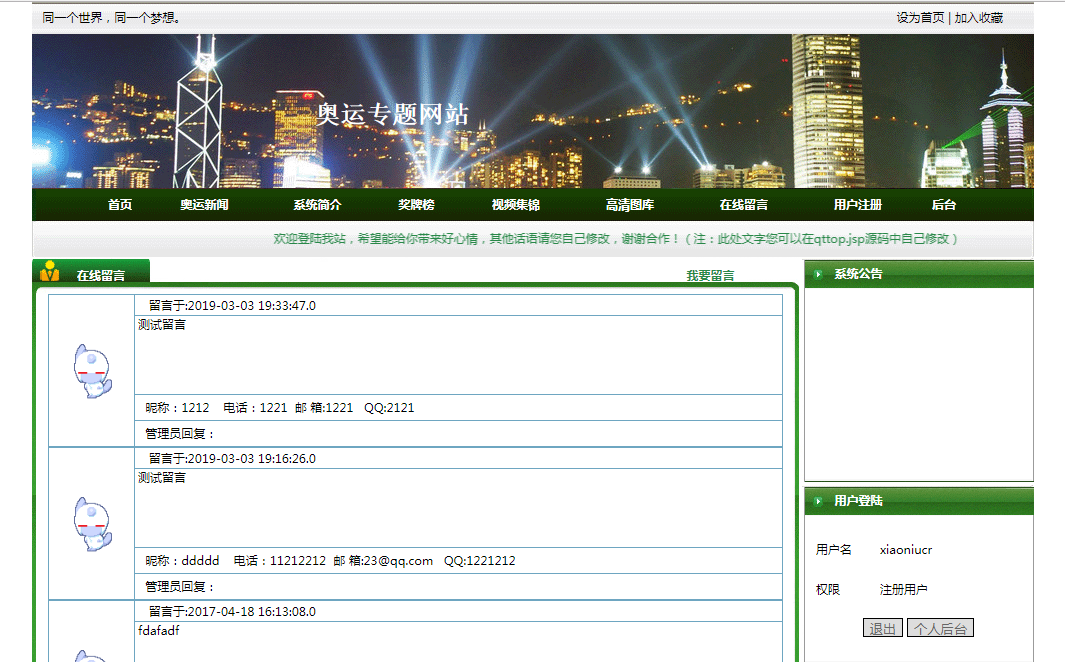Click the 系统公告 panel heading
Image resolution: width=1065 pixels, height=662 pixels.
tap(859, 274)
